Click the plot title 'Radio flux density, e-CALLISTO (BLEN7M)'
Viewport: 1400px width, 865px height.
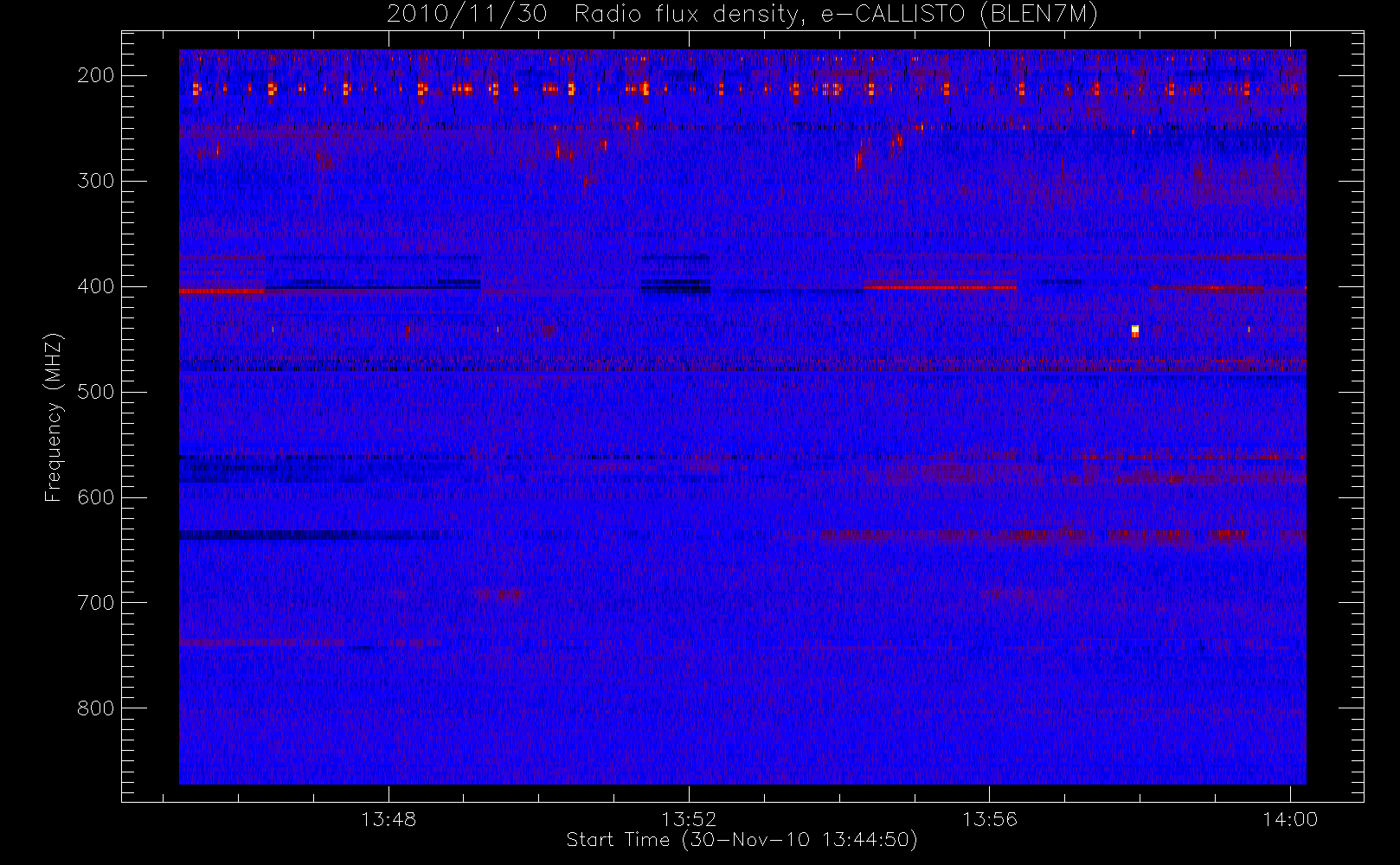point(835,15)
